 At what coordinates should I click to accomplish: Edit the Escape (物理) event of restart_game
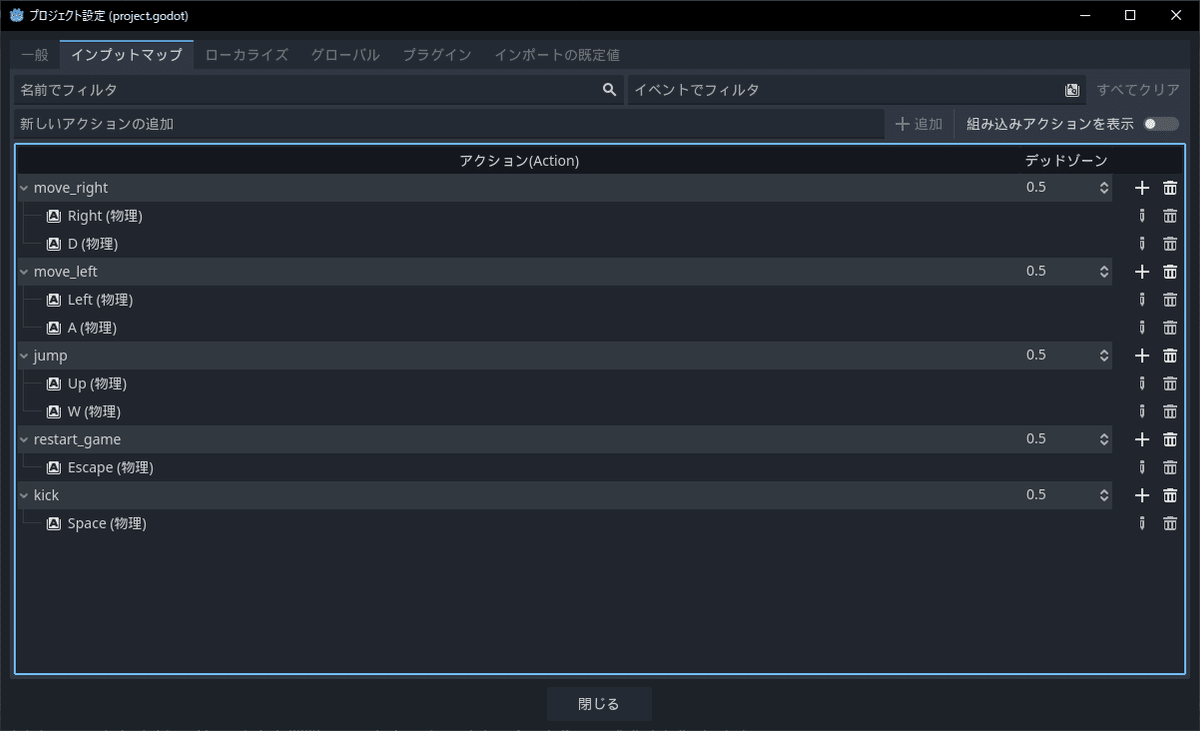(1142, 467)
